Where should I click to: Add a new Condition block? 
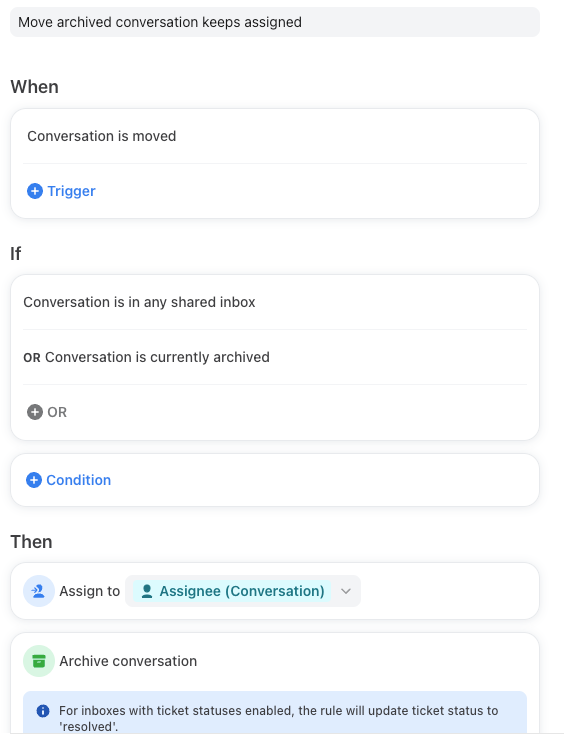tap(69, 480)
